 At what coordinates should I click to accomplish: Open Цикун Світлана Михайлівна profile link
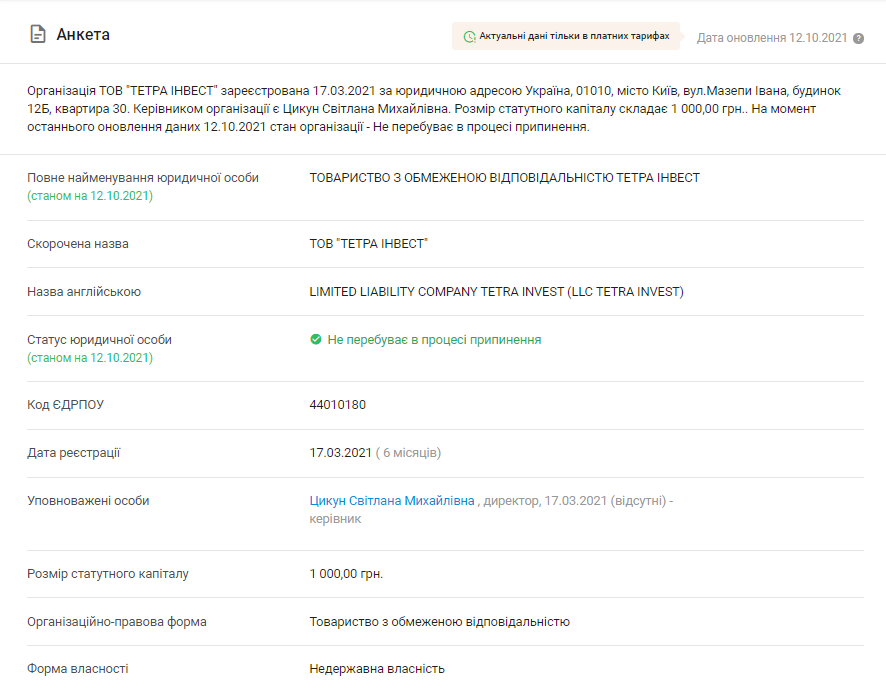pos(392,501)
